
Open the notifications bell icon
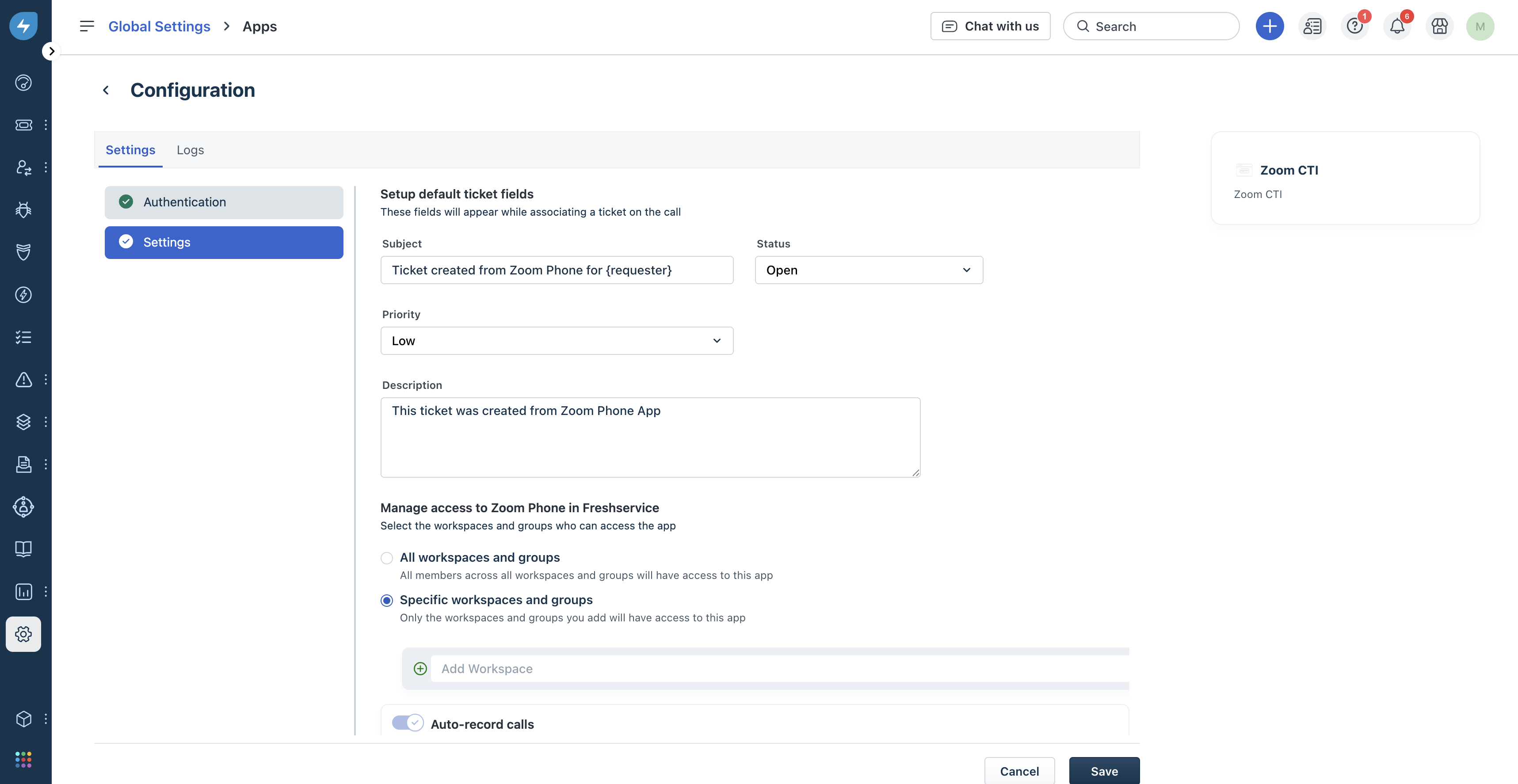click(x=1396, y=27)
